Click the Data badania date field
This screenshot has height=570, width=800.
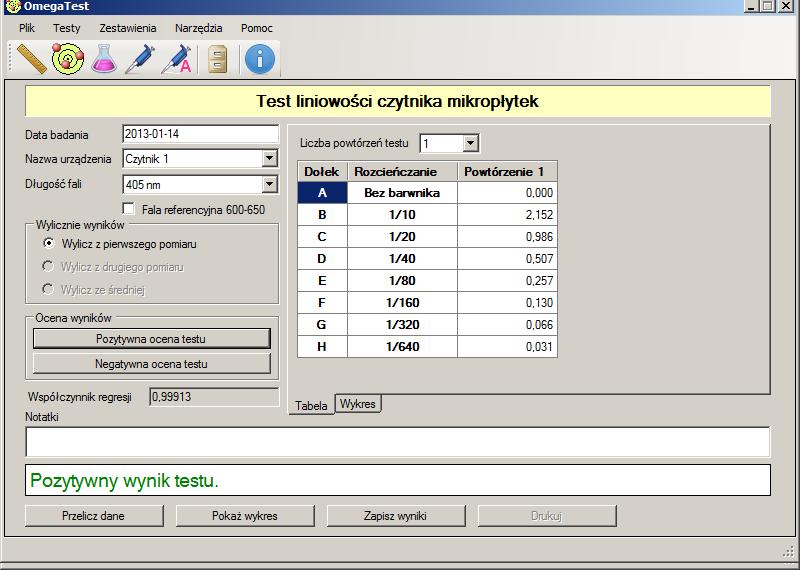pos(199,134)
